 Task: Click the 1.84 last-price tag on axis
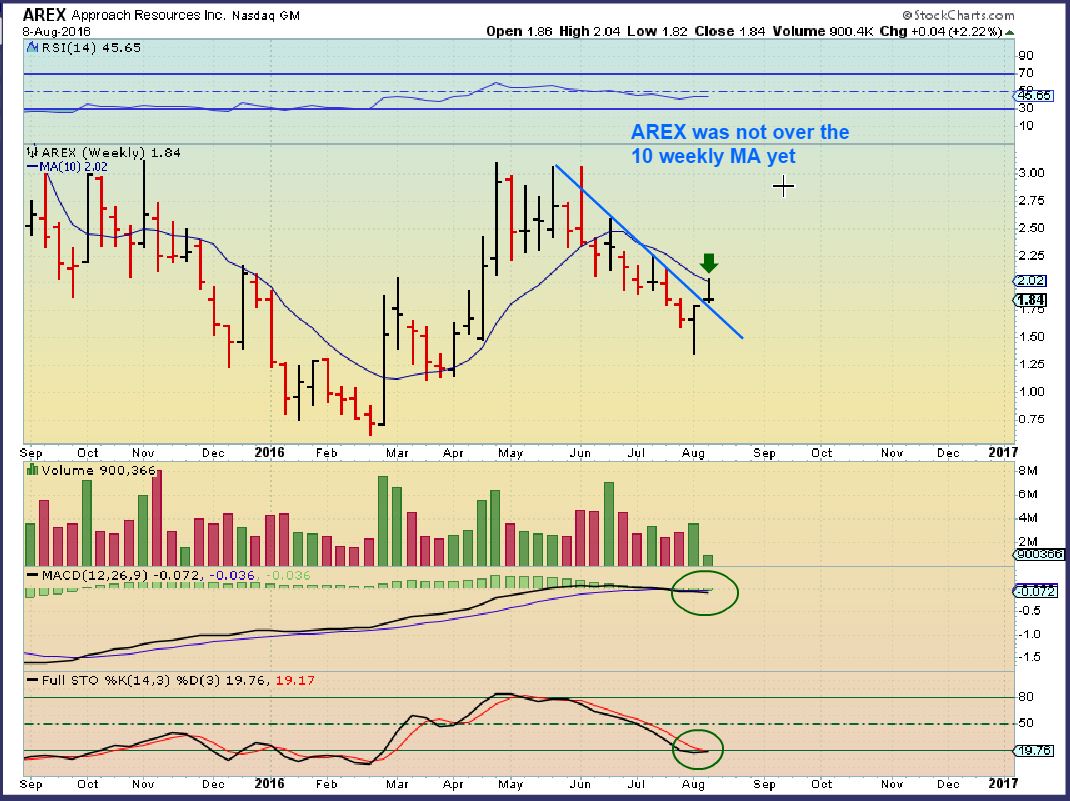click(1030, 300)
